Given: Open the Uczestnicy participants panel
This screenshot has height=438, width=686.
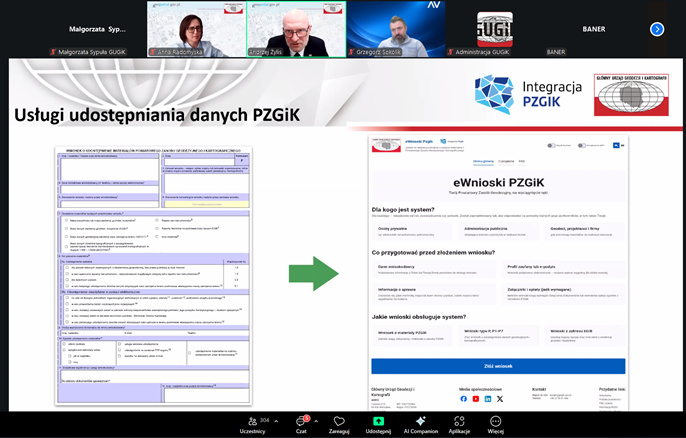Looking at the screenshot, I should (x=252, y=421).
